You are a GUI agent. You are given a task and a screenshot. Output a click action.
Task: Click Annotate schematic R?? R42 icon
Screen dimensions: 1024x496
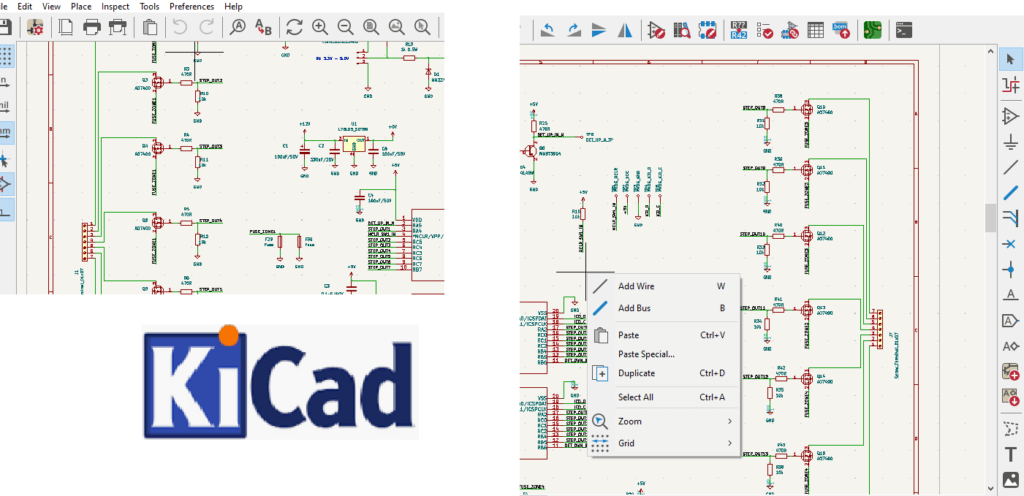739,30
